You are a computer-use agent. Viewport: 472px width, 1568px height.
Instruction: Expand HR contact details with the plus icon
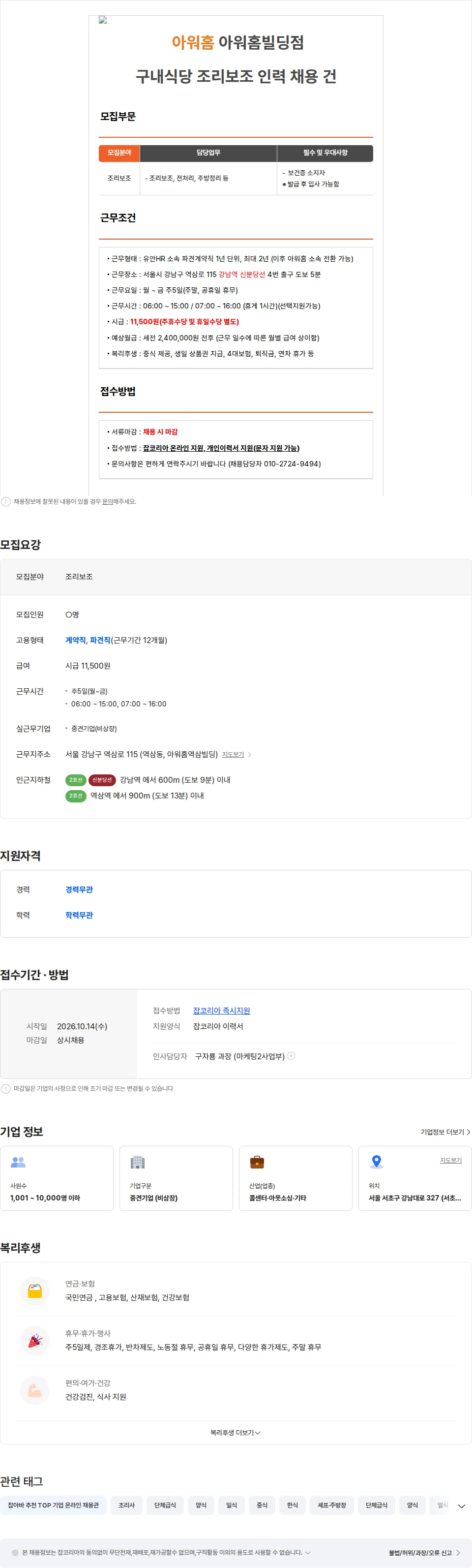[x=292, y=1056]
